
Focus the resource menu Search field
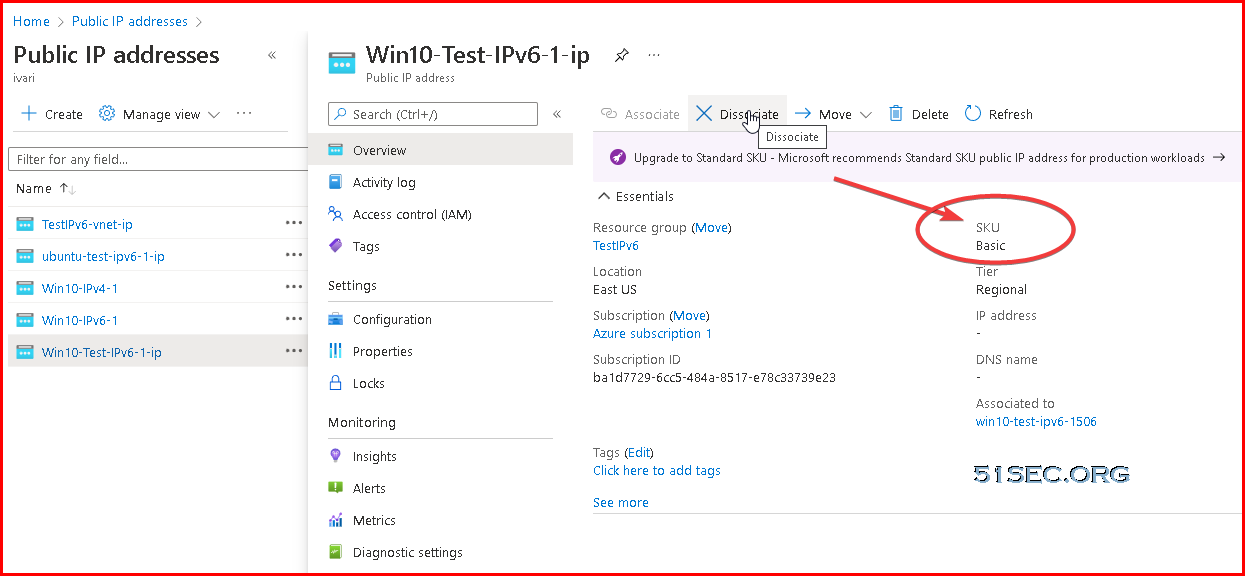point(433,114)
